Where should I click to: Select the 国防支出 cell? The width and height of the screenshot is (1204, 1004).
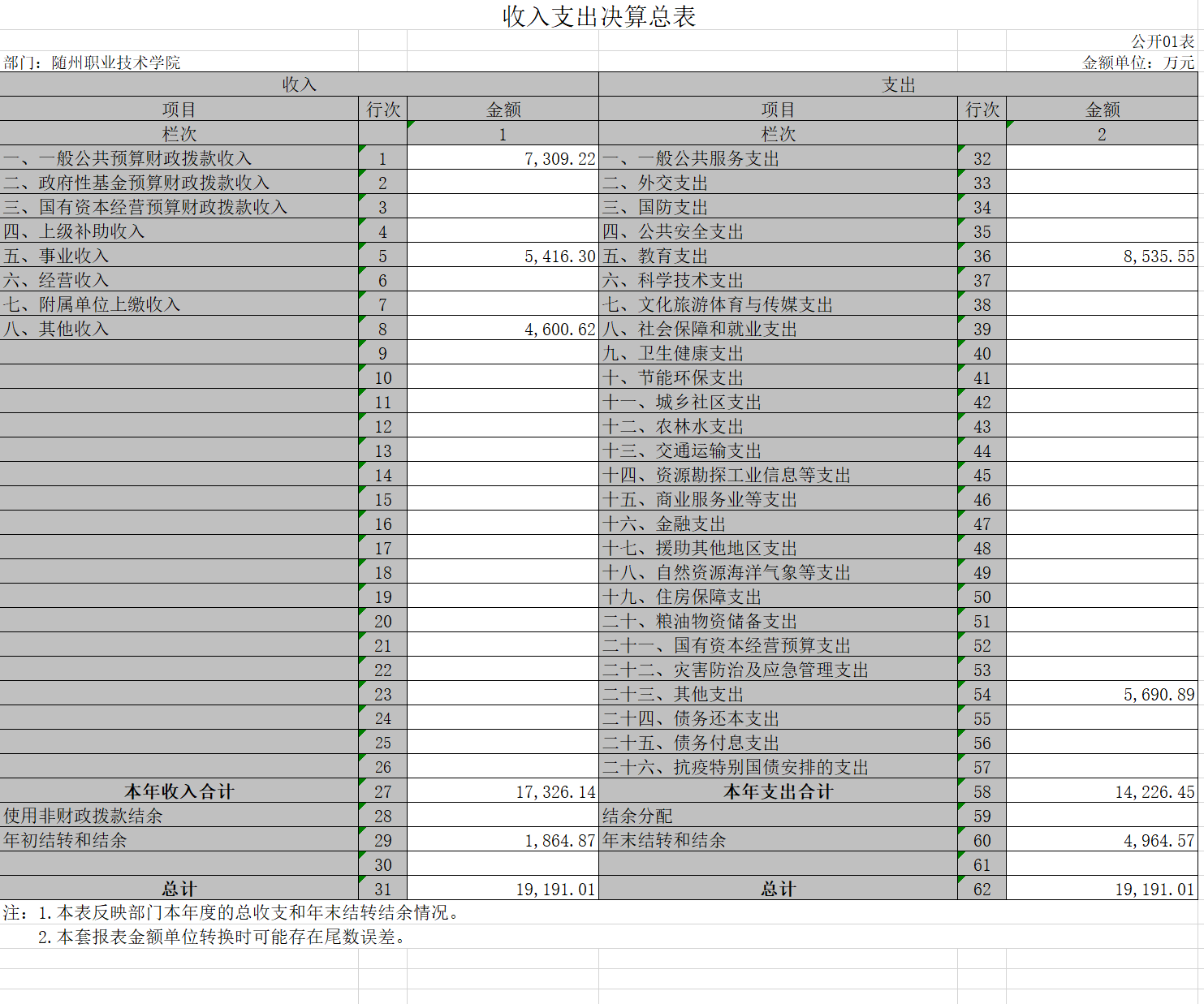coord(779,207)
